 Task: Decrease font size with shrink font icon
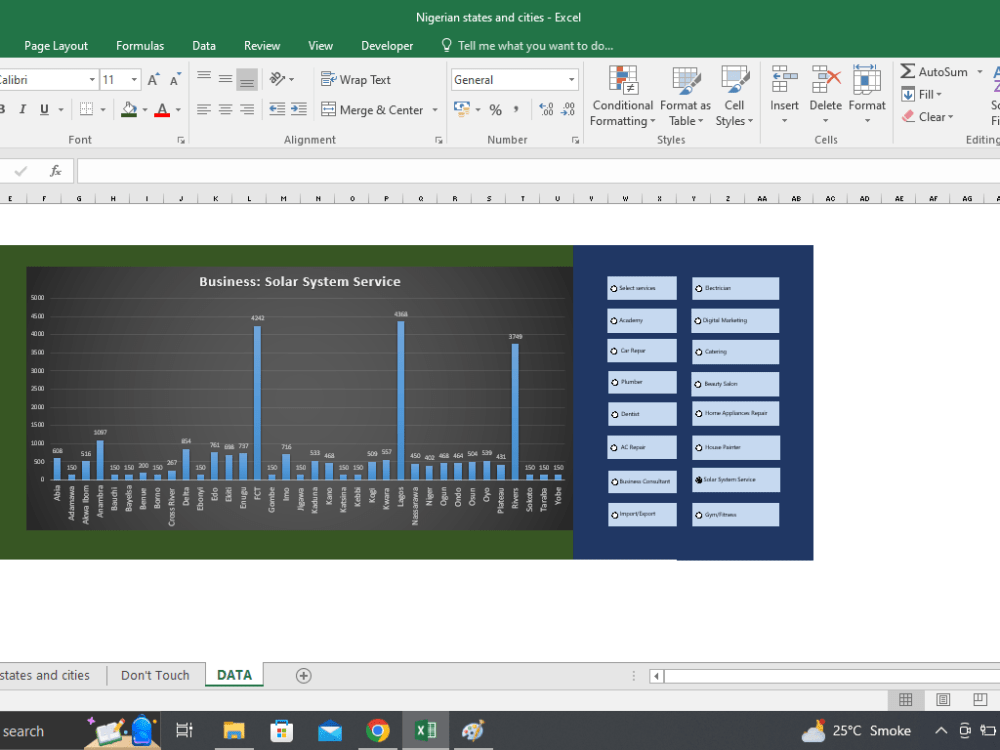(x=175, y=80)
